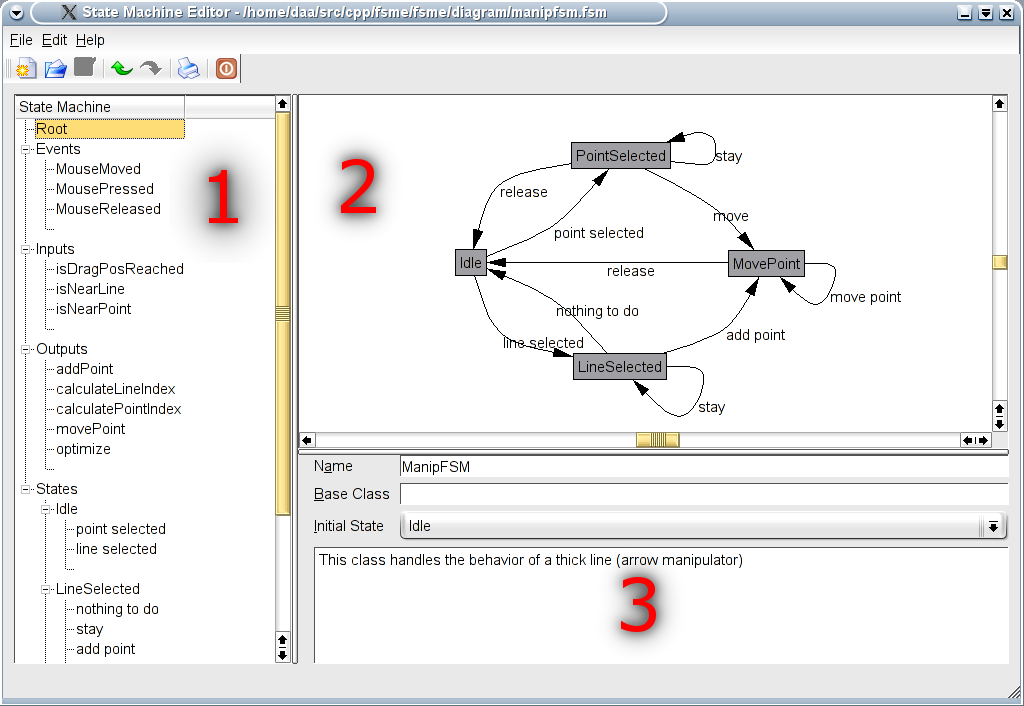Click the diagram horizontal scrollbar thumb
The width and height of the screenshot is (1024, 706).
pos(658,440)
